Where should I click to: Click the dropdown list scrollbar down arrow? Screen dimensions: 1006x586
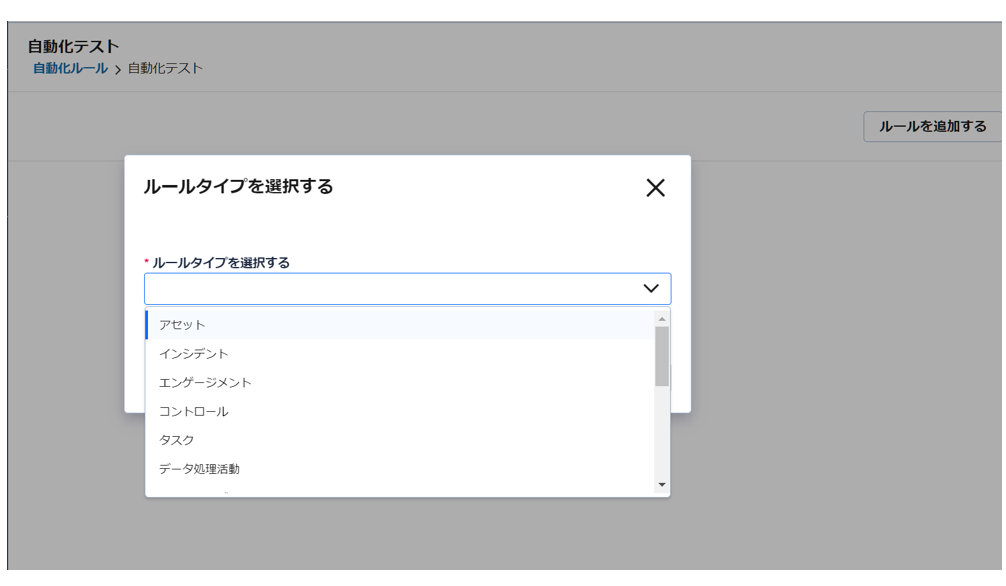(x=662, y=485)
